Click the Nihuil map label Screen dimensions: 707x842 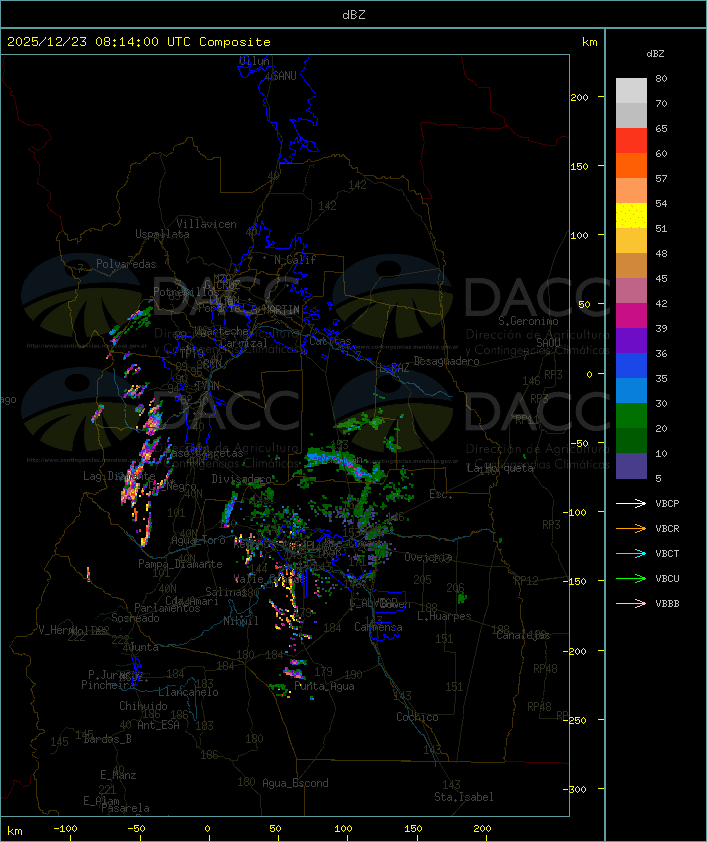[x=241, y=621]
